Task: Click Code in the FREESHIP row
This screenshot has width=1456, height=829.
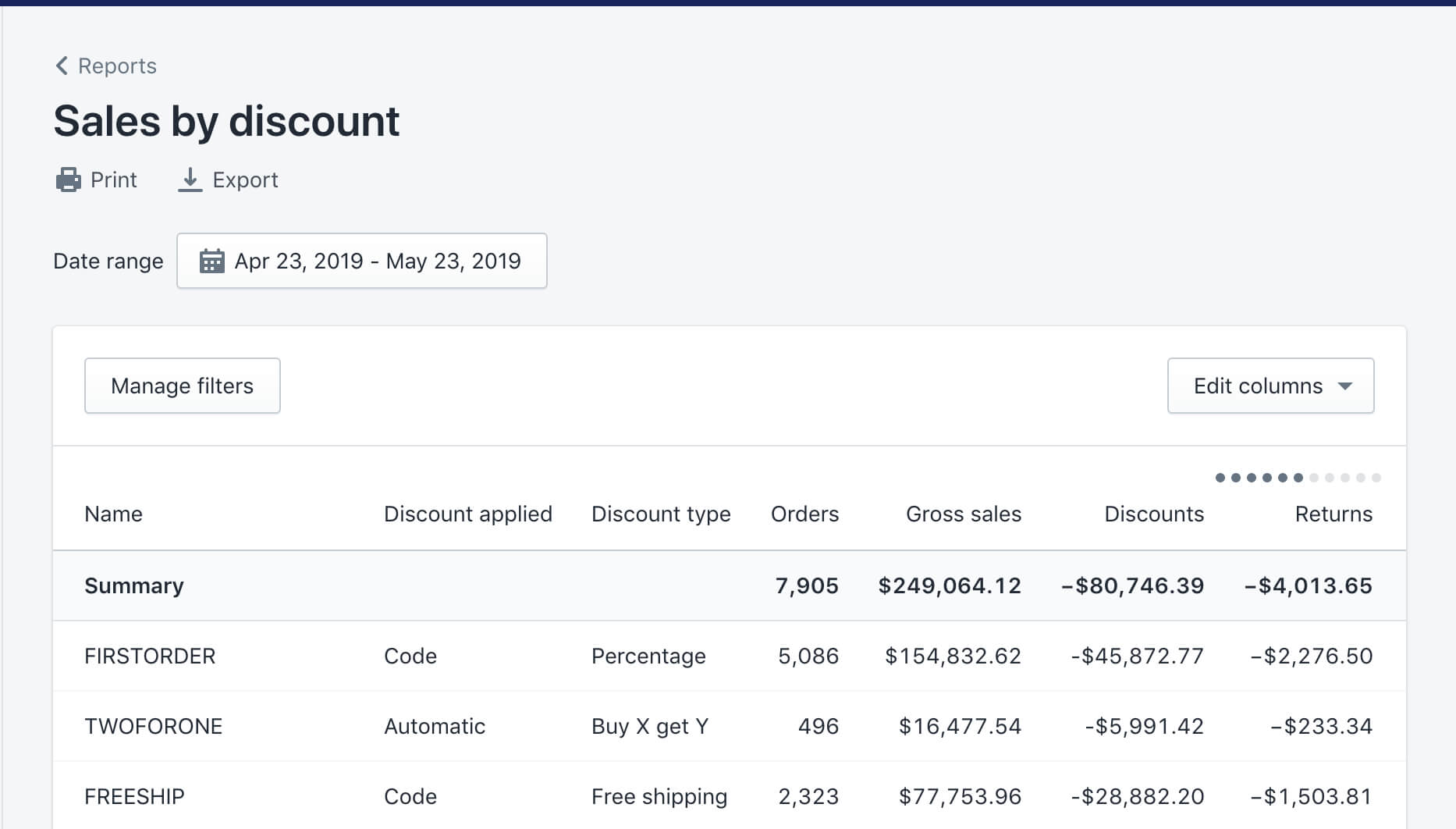Action: tap(410, 796)
